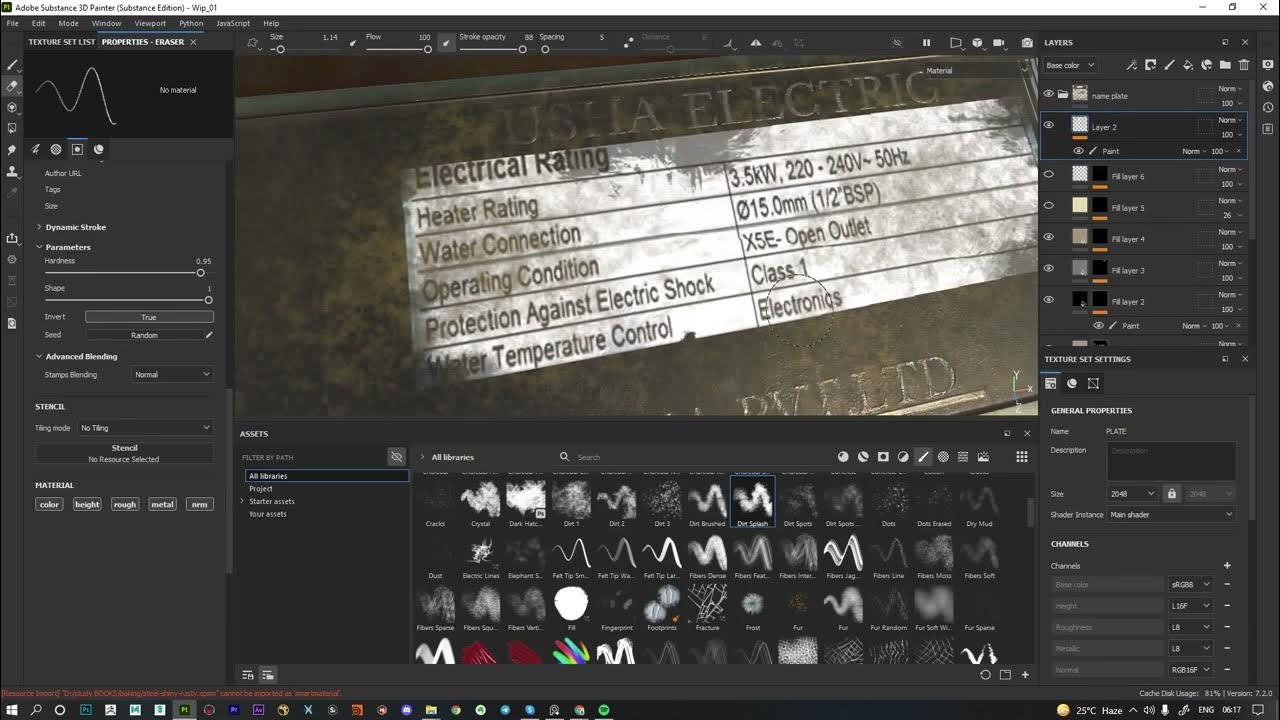The height and width of the screenshot is (720, 1280).
Task: Add a fill layer with bucket icon
Action: coord(1187,65)
